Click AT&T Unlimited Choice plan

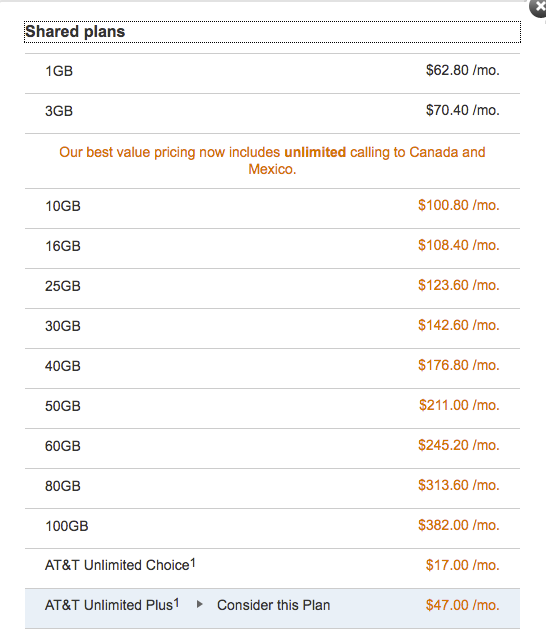pyautogui.click(x=272, y=568)
